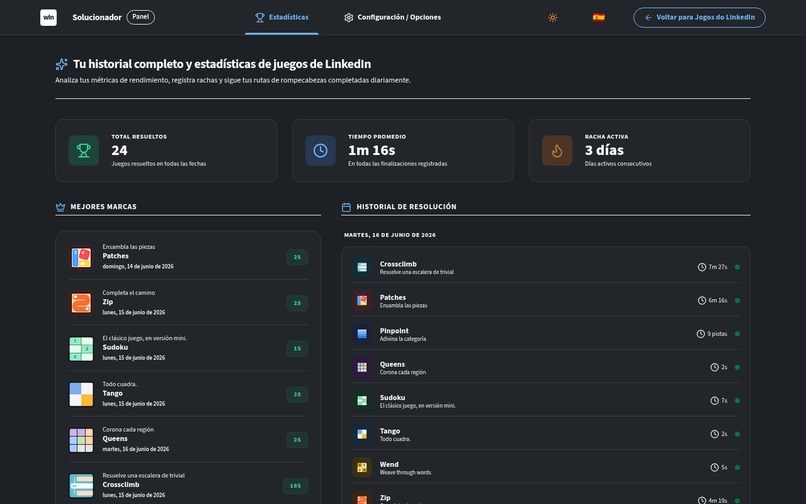Click Tango icon in history list
806x504 pixels.
pos(362,434)
